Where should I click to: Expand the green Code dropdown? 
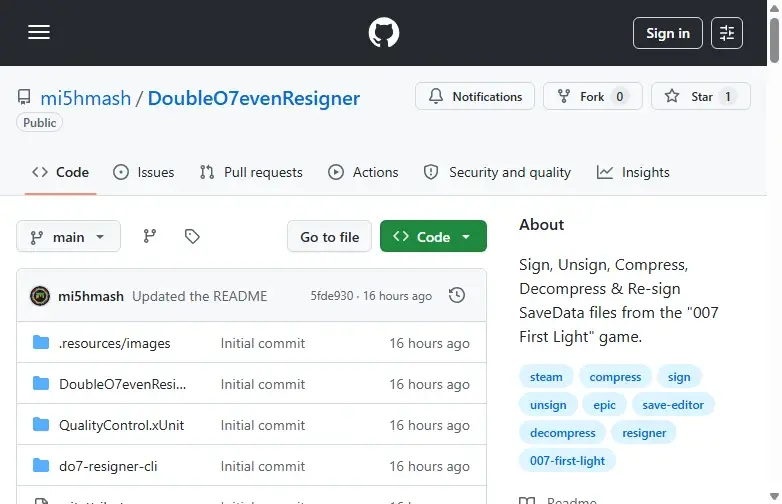[433, 236]
